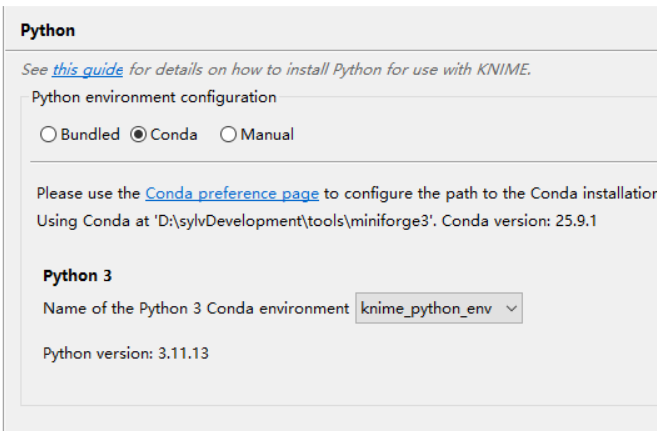The width and height of the screenshot is (657, 431).
Task: Open the 'this guide' hyperlink
Action: 88,70
